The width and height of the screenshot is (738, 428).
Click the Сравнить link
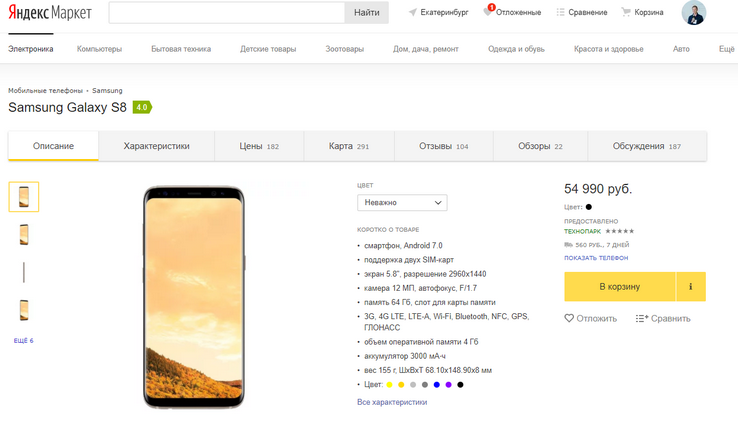[671, 319]
